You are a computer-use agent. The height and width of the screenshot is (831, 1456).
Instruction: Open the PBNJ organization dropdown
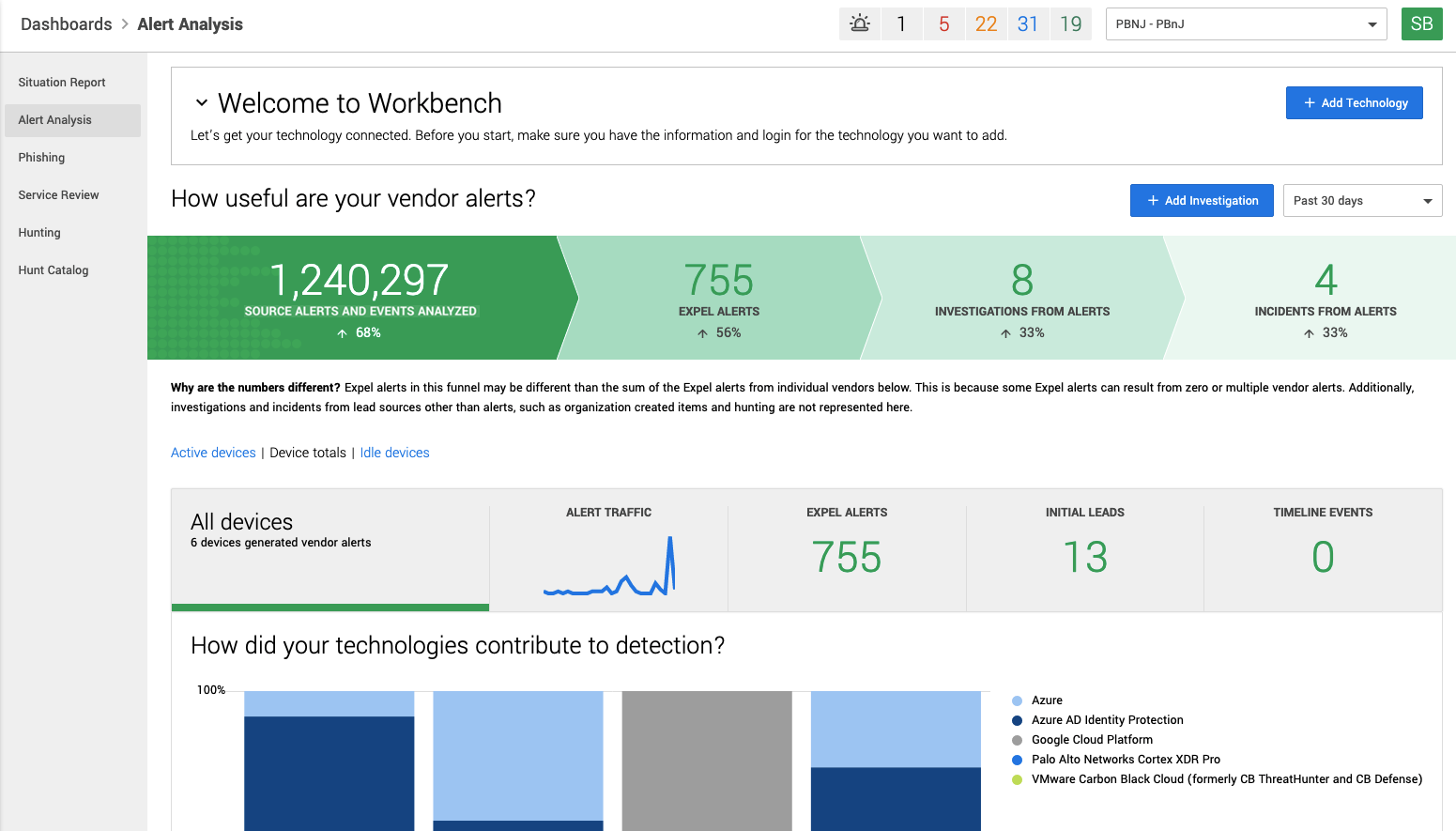tap(1246, 24)
